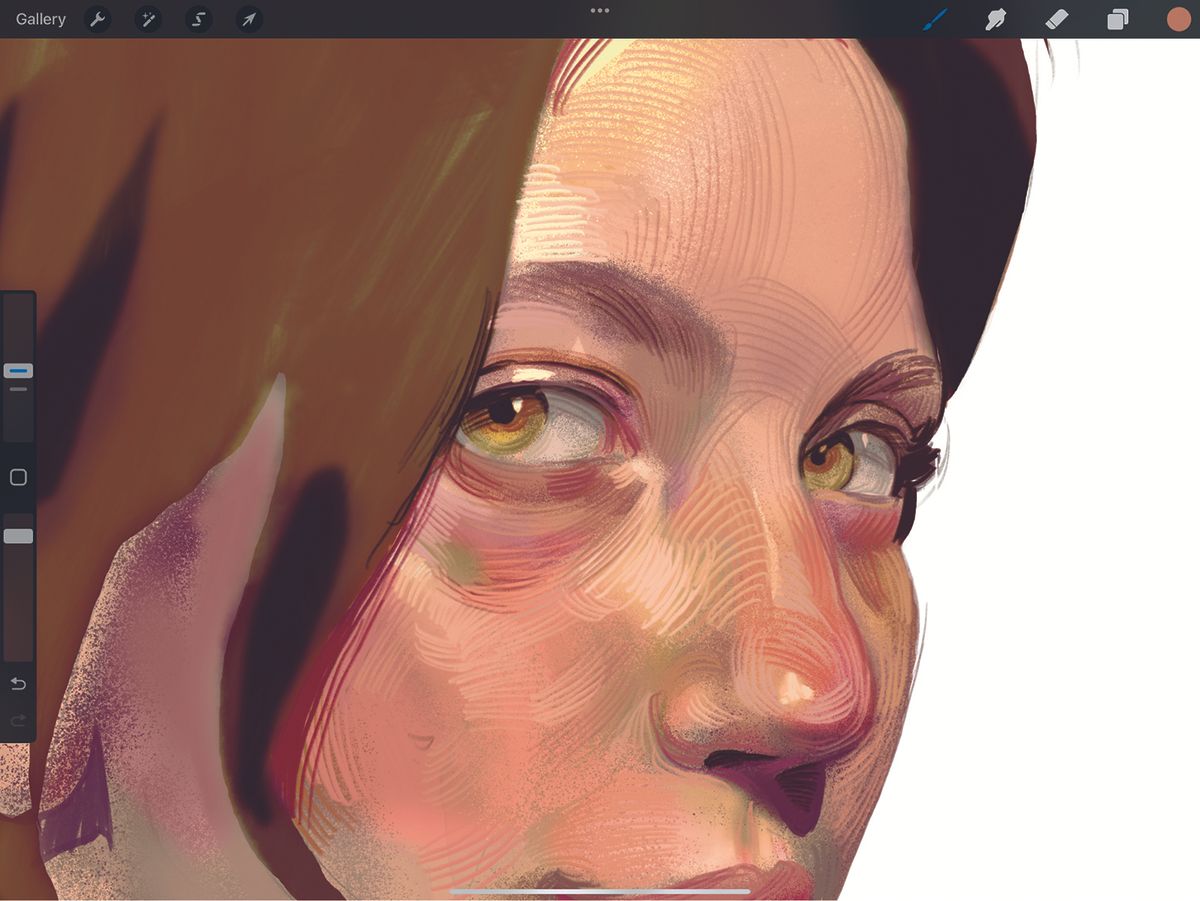
Task: Tap the undo arrow in the sidebar
Action: point(17,684)
